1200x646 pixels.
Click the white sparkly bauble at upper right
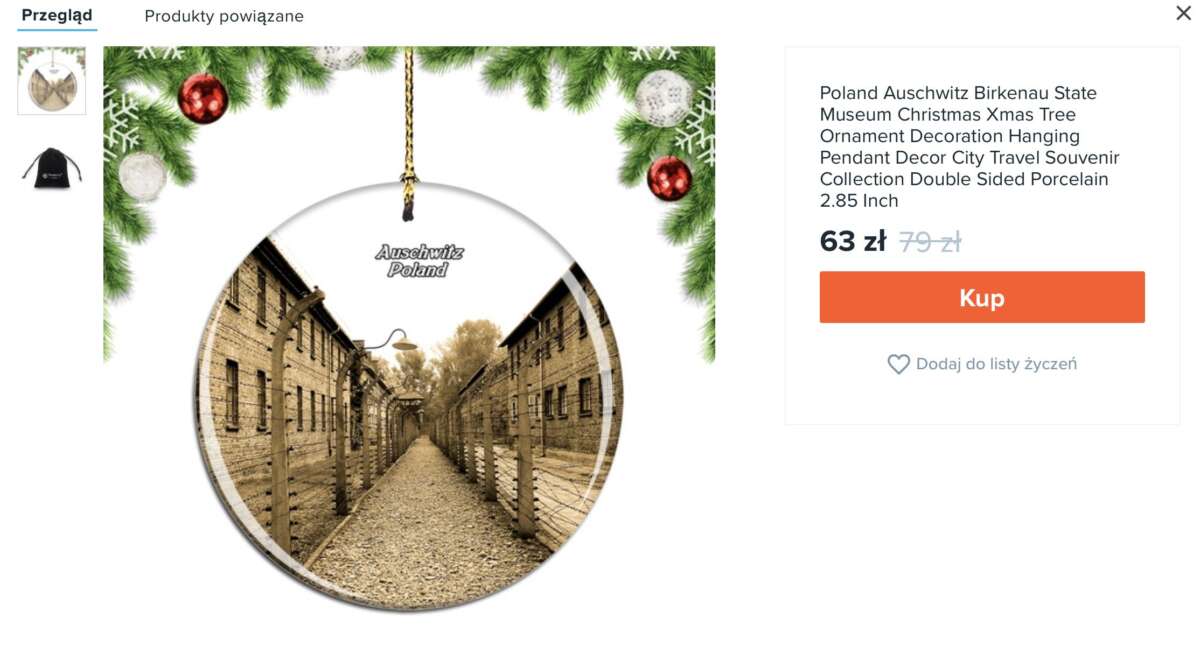663,97
